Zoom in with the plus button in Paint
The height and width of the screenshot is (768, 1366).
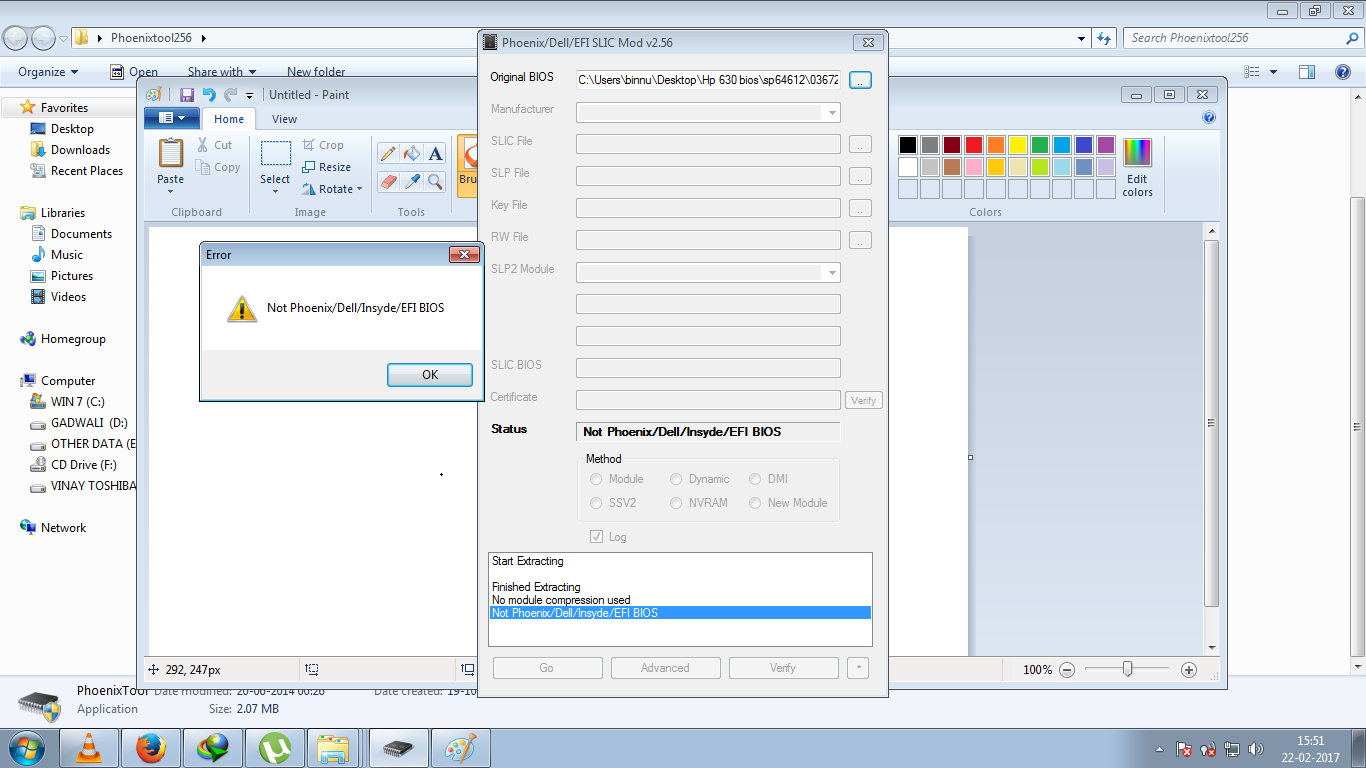pyautogui.click(x=1189, y=670)
